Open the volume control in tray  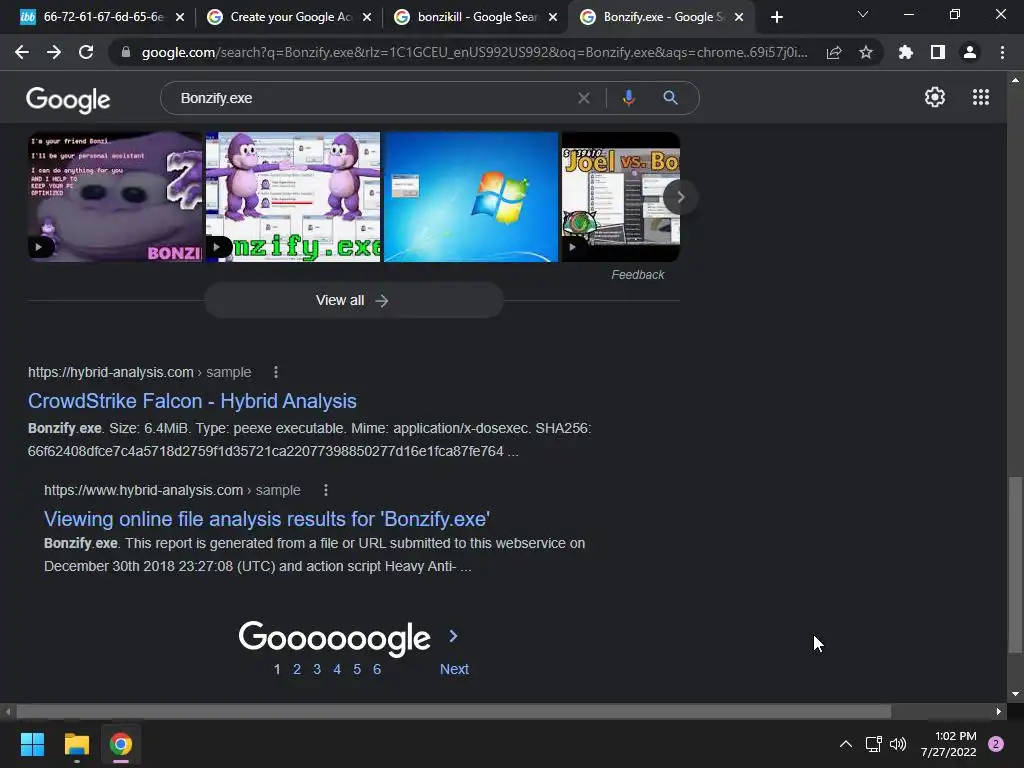pos(898,744)
